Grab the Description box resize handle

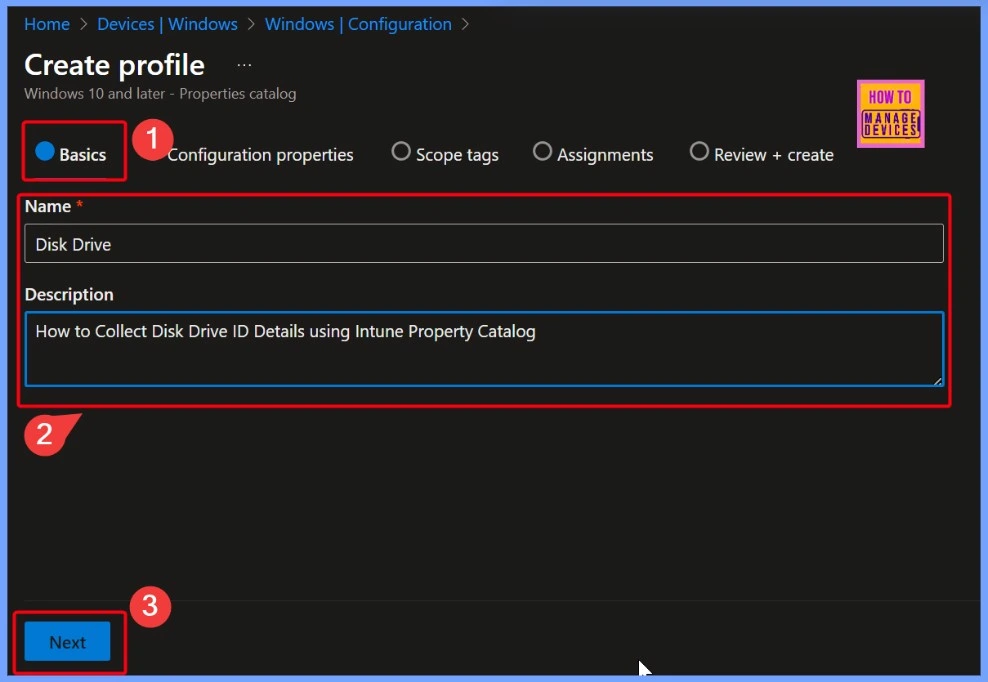point(937,380)
